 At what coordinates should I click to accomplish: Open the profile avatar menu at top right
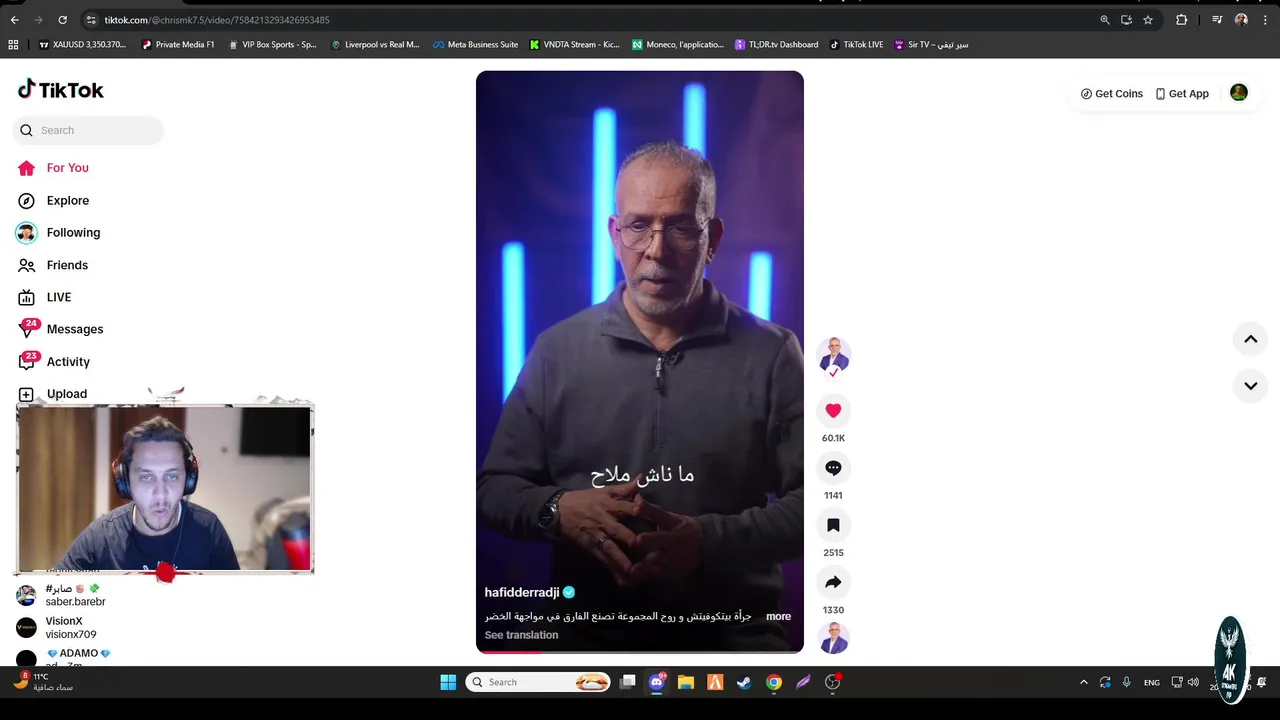1238,93
